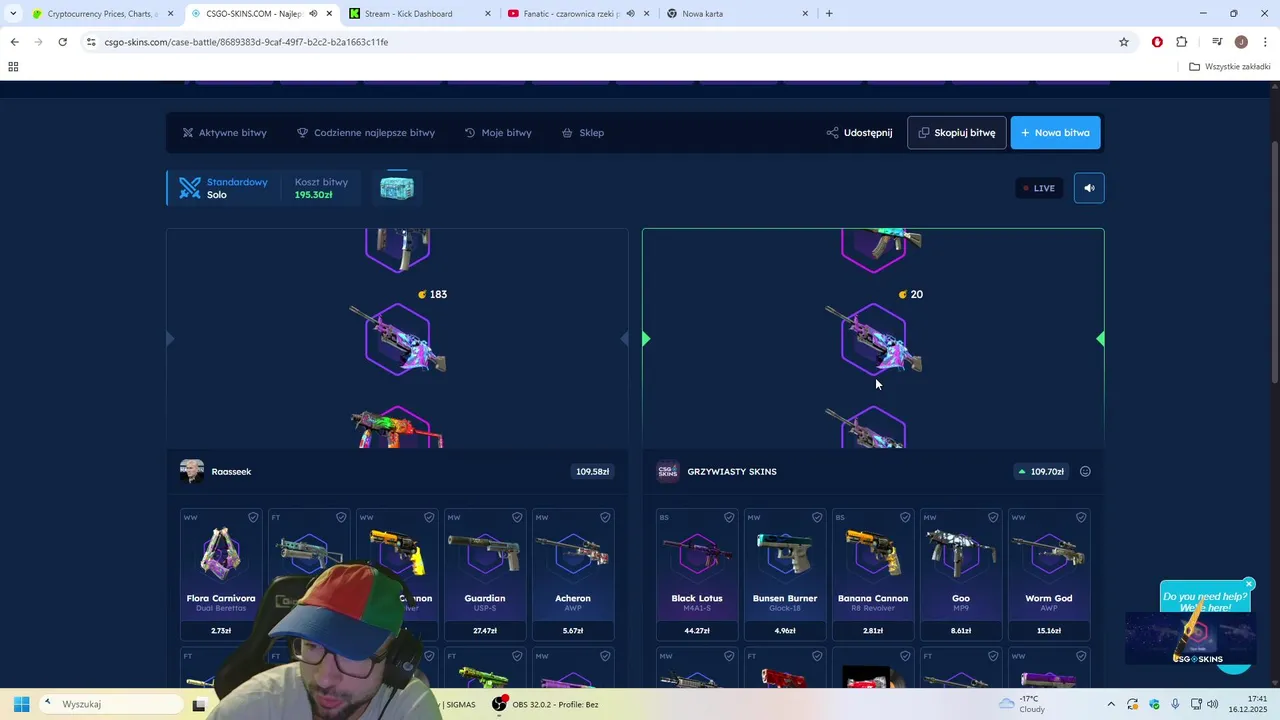
Task: Toggle the check mark on Goo MP9 card
Action: 993,517
